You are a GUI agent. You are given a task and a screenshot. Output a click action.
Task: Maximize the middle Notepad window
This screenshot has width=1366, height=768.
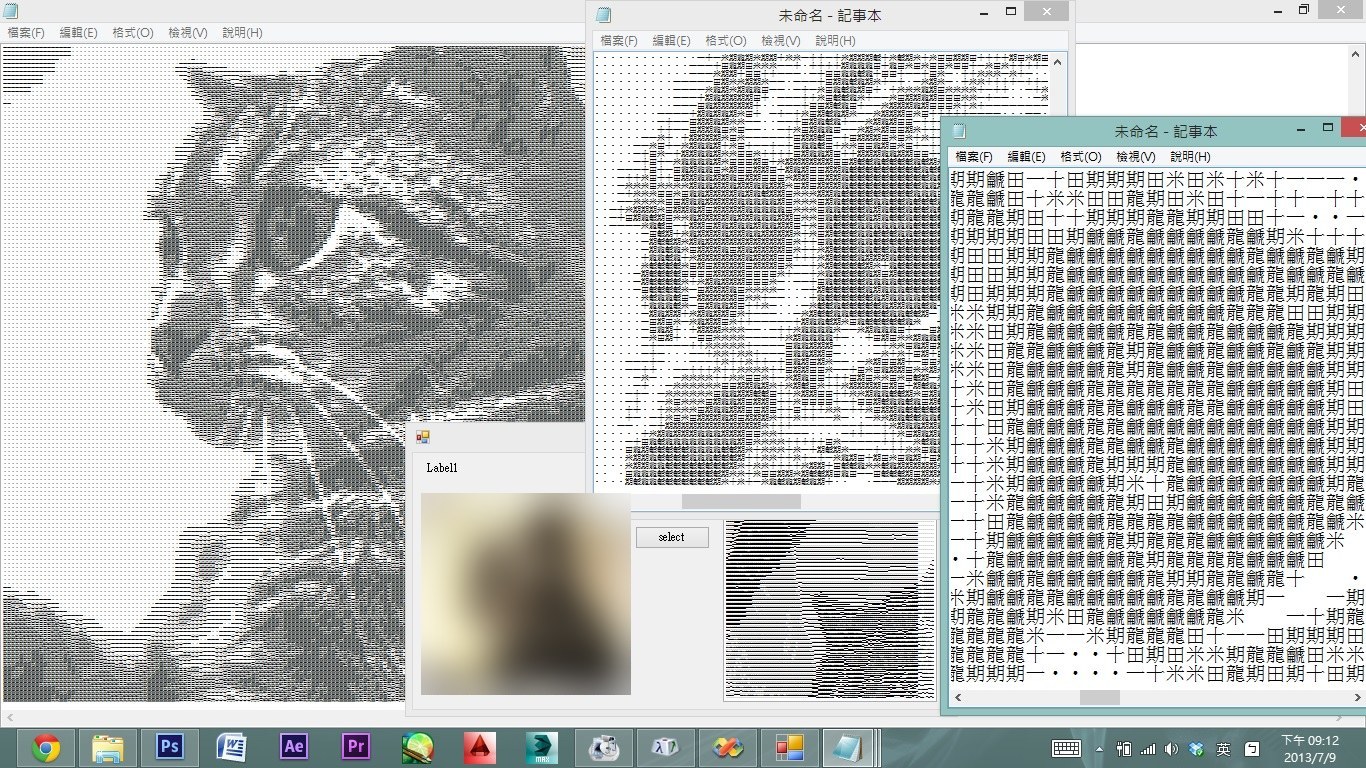click(1011, 12)
